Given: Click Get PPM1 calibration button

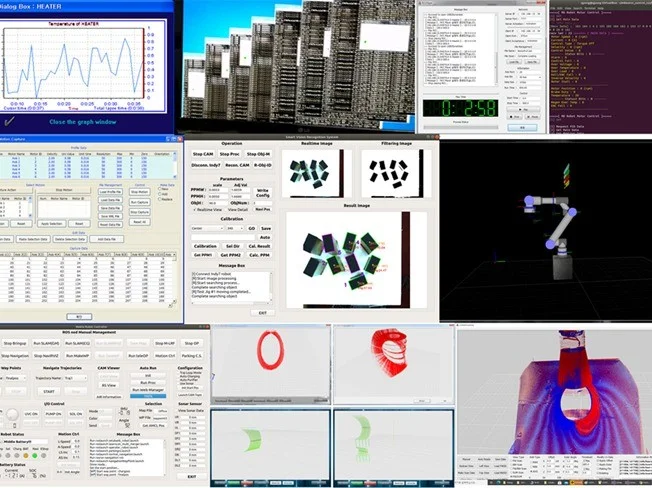Looking at the screenshot, I should [x=202, y=256].
